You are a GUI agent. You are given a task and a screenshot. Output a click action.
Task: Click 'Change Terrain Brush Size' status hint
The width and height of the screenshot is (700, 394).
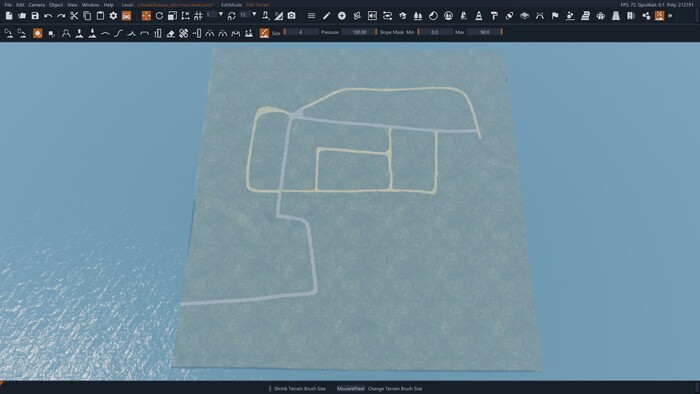(395, 389)
